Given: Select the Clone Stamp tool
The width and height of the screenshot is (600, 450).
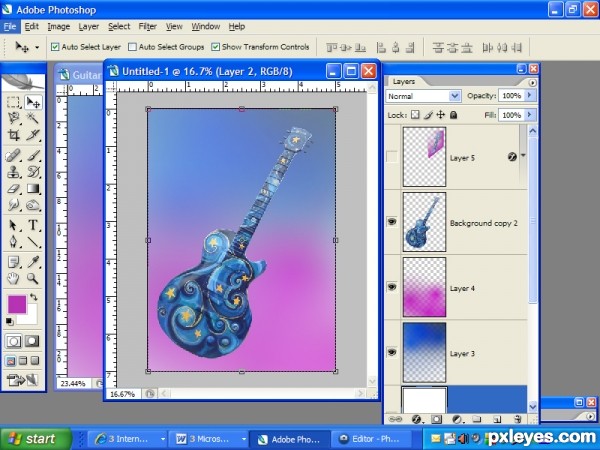Looking at the screenshot, I should point(13,172).
